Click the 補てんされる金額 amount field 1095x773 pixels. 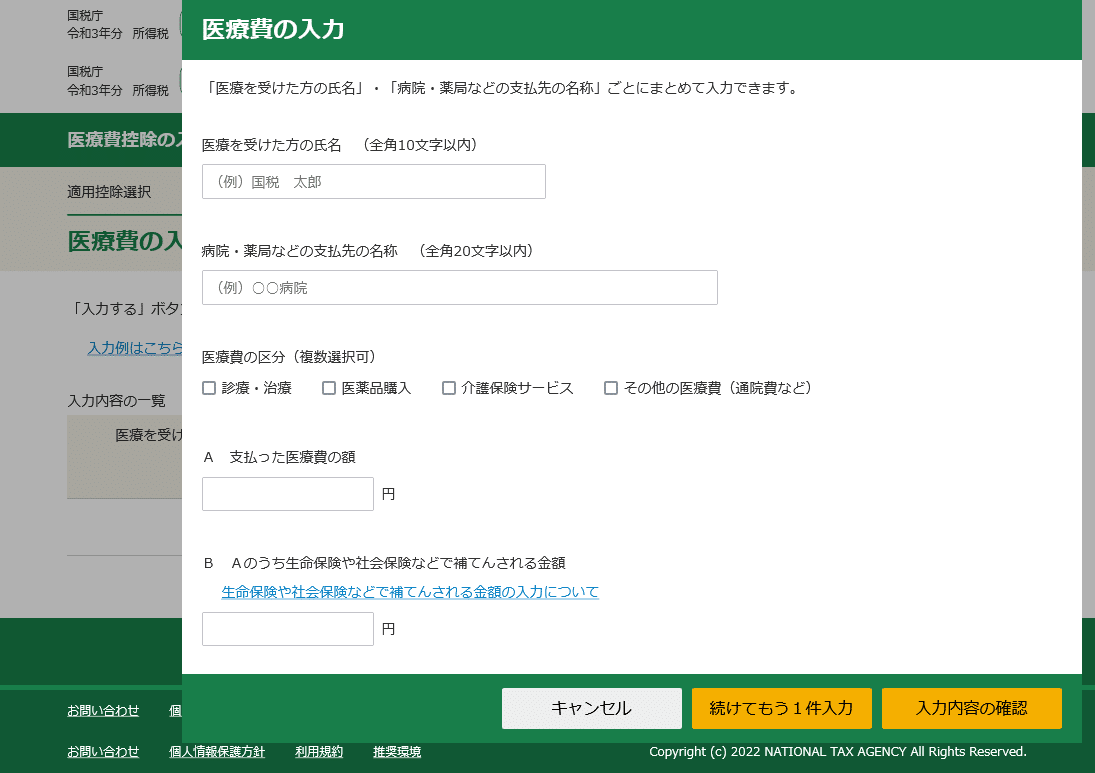pyautogui.click(x=287, y=628)
